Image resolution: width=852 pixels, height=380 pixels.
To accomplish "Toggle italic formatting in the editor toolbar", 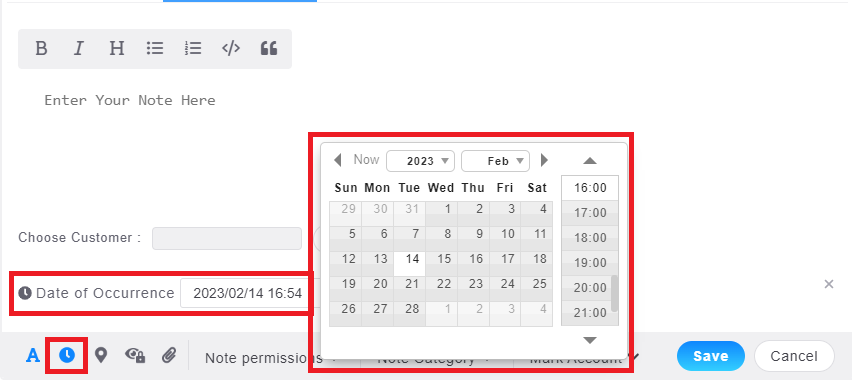I will [x=79, y=48].
